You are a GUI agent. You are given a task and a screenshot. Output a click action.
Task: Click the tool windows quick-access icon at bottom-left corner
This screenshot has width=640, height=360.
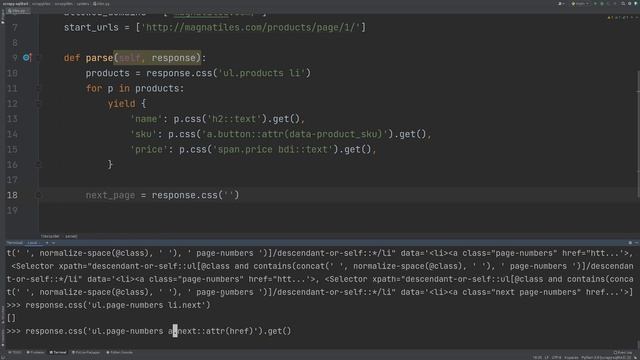pos(2,358)
